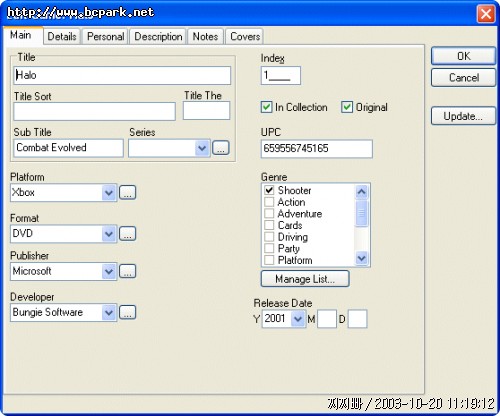Screen dimensions: 500x416
Task: Uncheck the Shooter genre
Action: [x=269, y=190]
